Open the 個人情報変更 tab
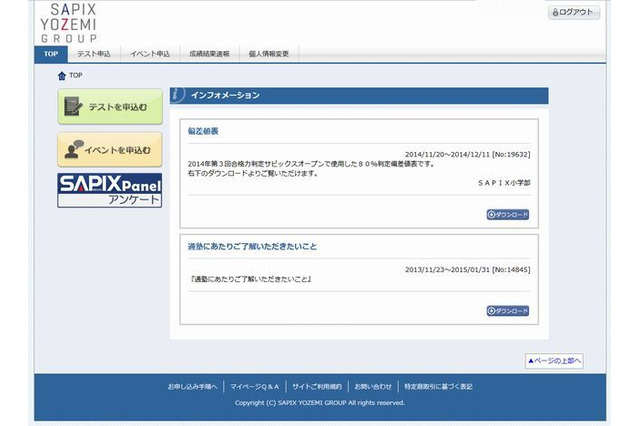Screen dimensions: 640x426 269,54
